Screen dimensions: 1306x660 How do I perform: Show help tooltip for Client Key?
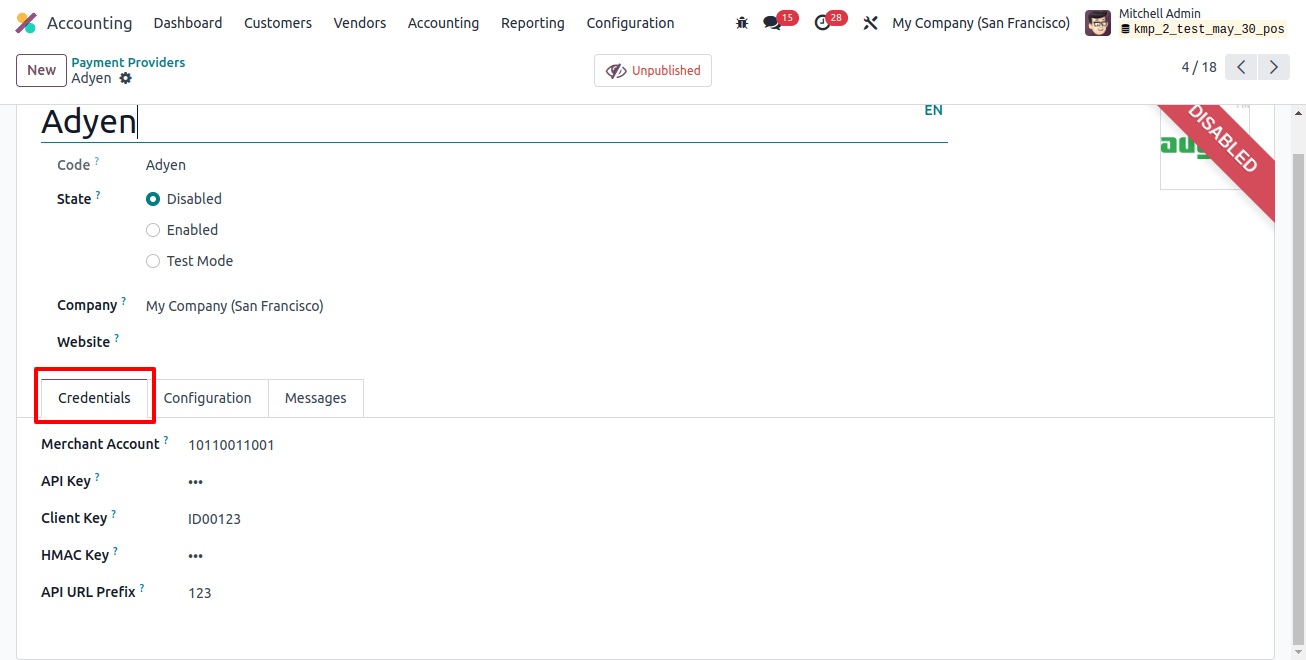113,513
